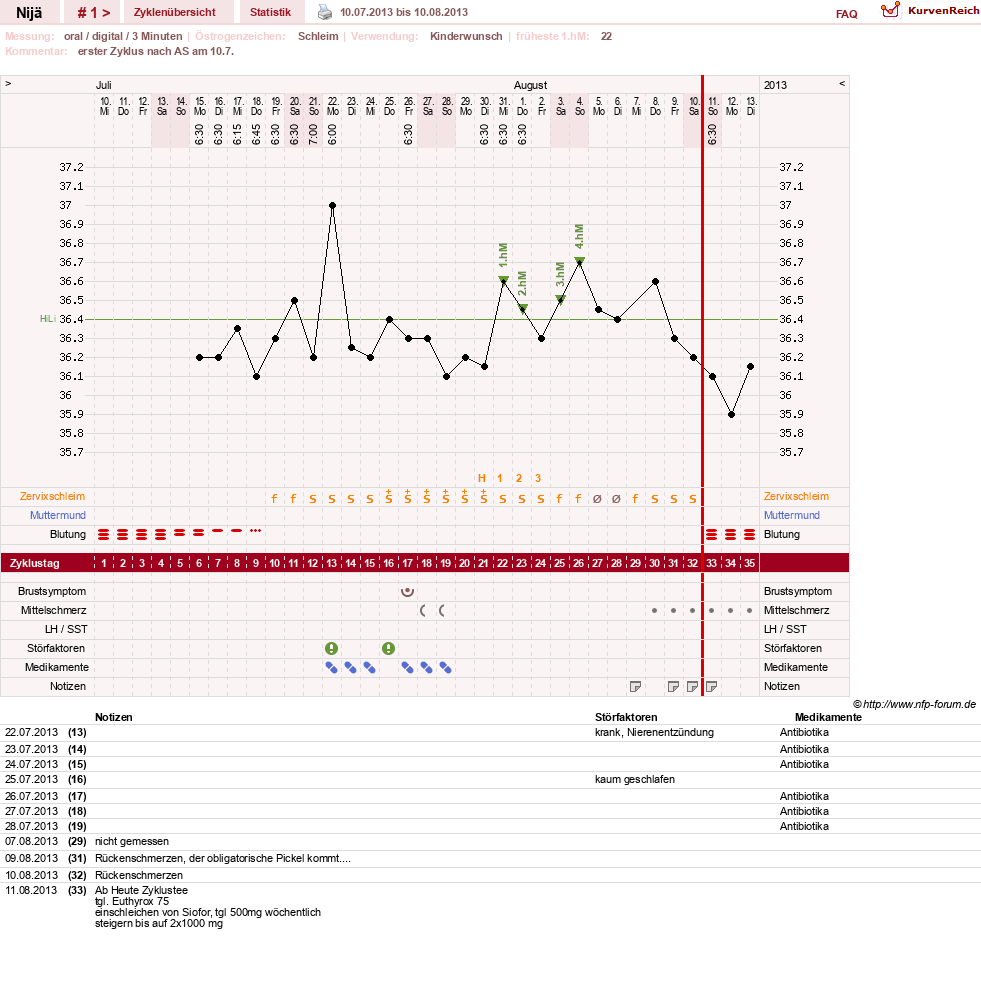Viewport: 981px width, 999px height.
Task: Click the Muttermund label on the right side
Action: [x=792, y=515]
